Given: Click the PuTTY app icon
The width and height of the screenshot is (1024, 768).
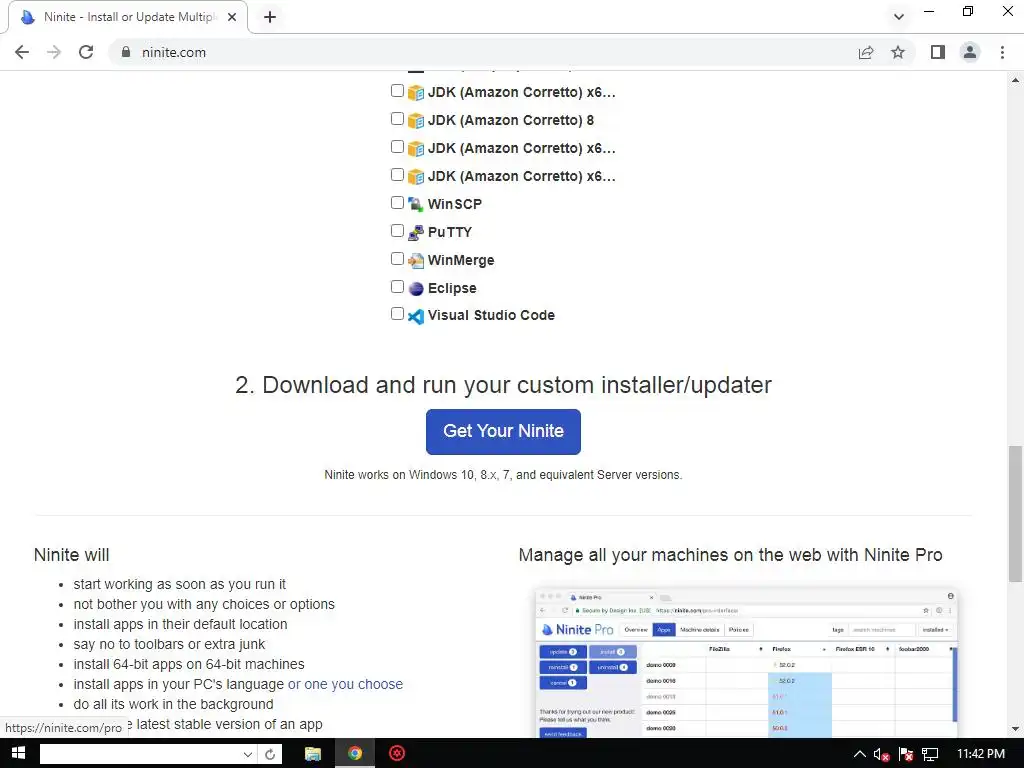Looking at the screenshot, I should click(x=415, y=232).
